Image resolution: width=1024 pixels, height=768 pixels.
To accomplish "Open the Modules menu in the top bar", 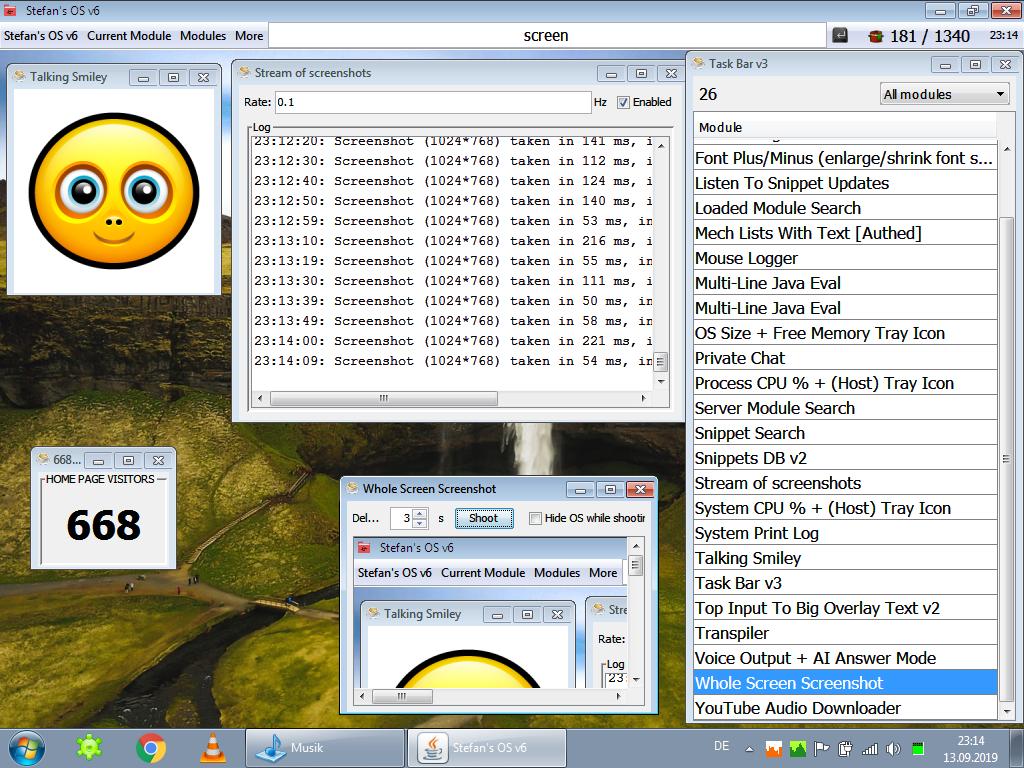I will coord(203,36).
